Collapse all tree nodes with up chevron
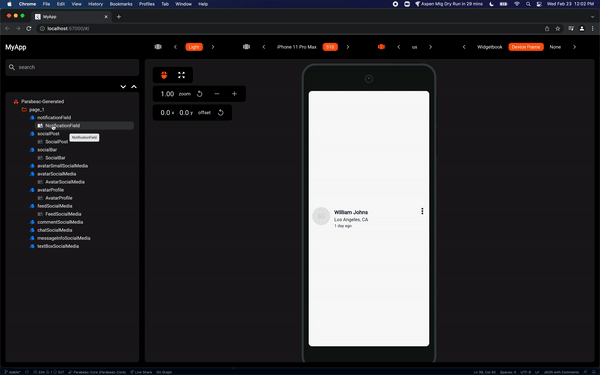Screen dimensions: 600x375 [x=134, y=86]
